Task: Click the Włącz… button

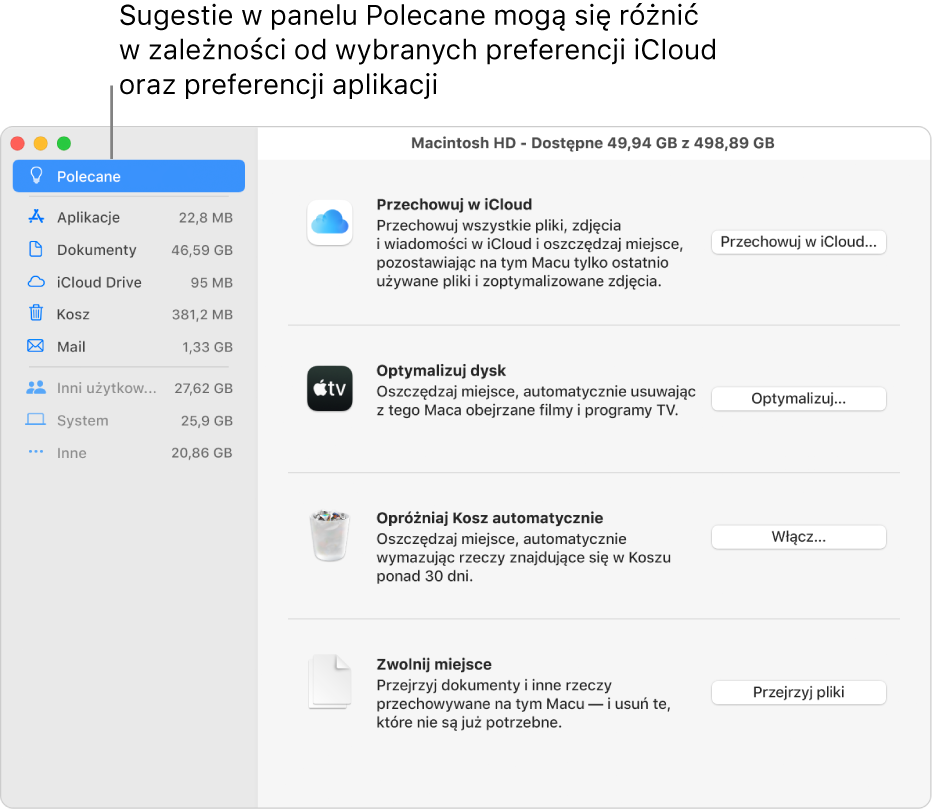Action: click(798, 537)
